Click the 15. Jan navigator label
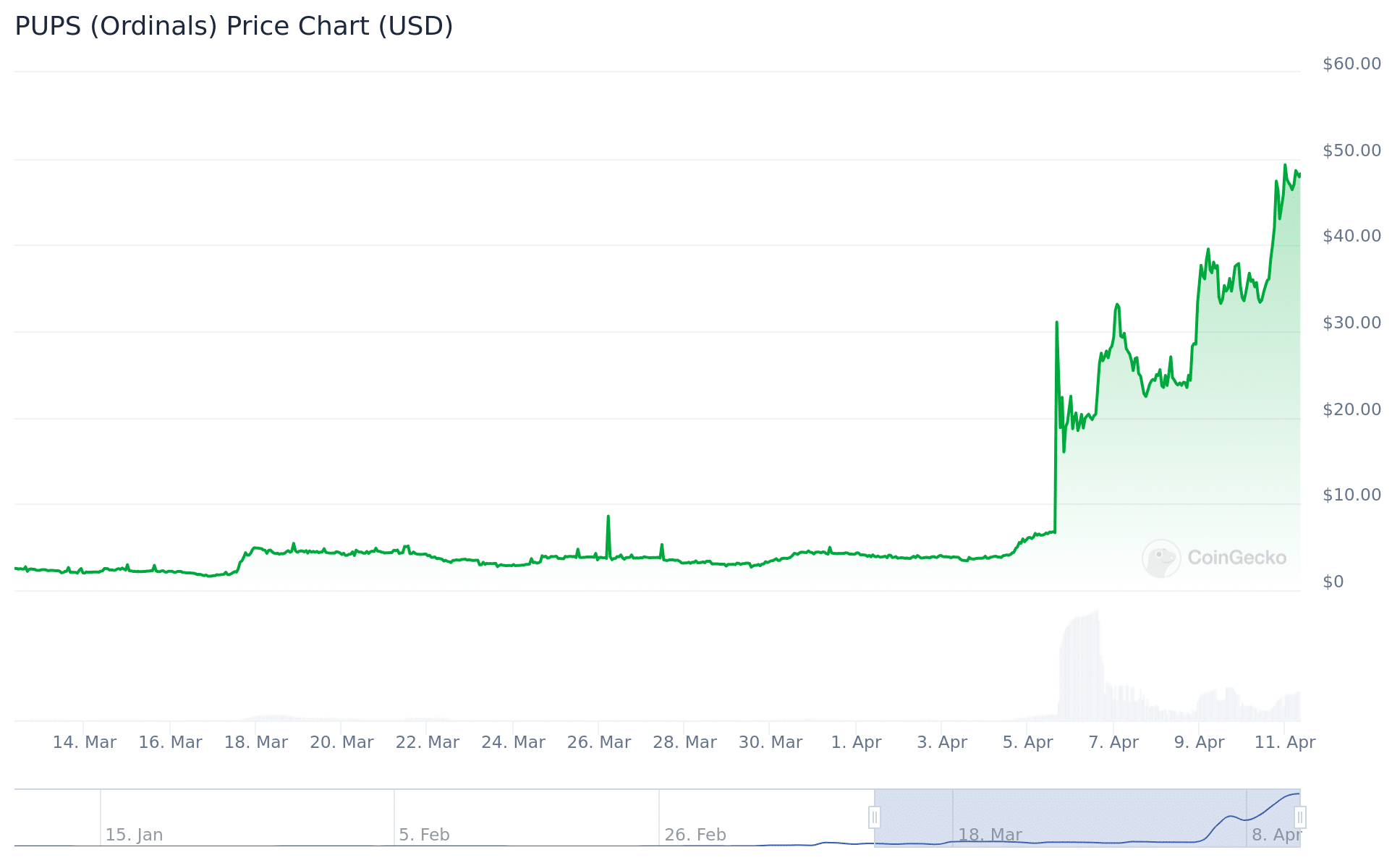The height and width of the screenshot is (868, 1392). 133,834
